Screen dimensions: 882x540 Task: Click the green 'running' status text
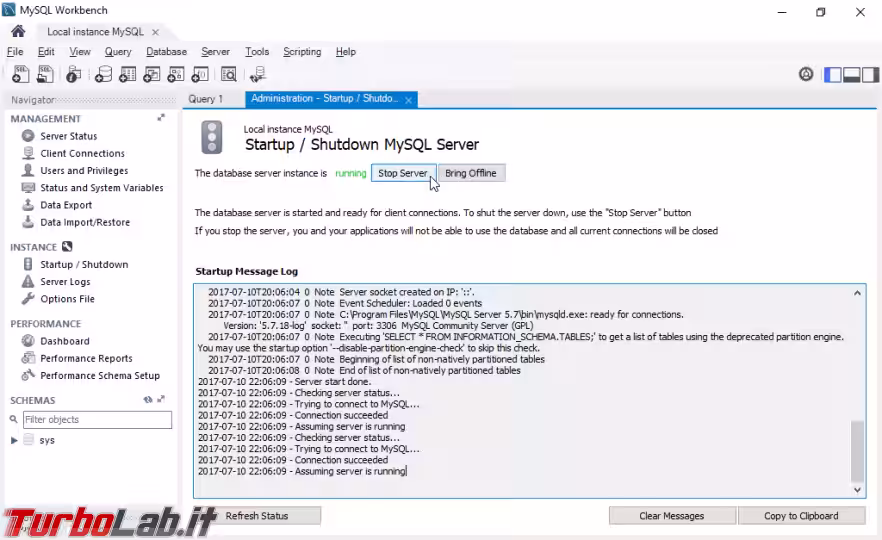pyautogui.click(x=350, y=173)
